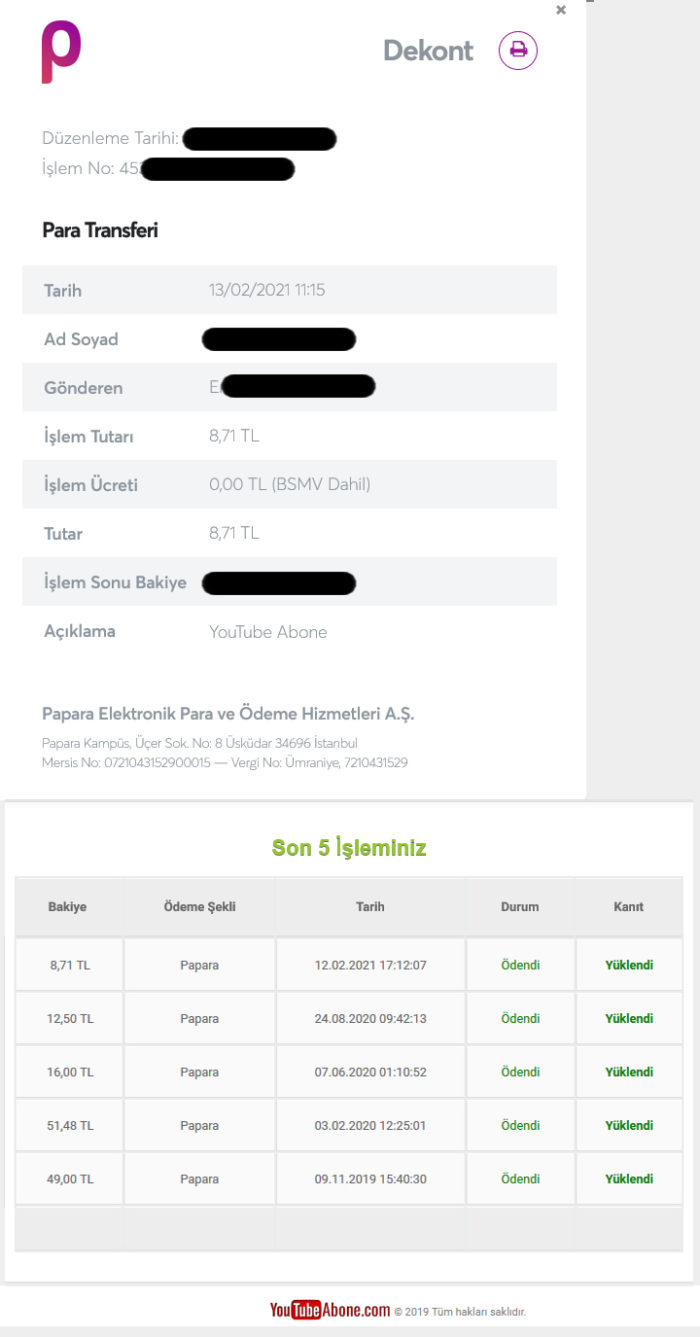
Task: Click the YouTubeAbone.com footer logo
Action: pyautogui.click(x=330, y=1310)
